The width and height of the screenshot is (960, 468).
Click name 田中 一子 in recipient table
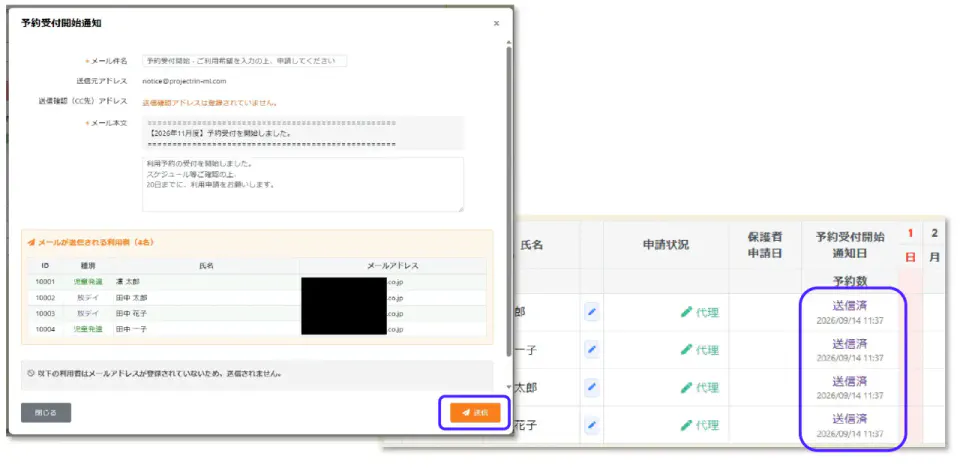point(132,329)
